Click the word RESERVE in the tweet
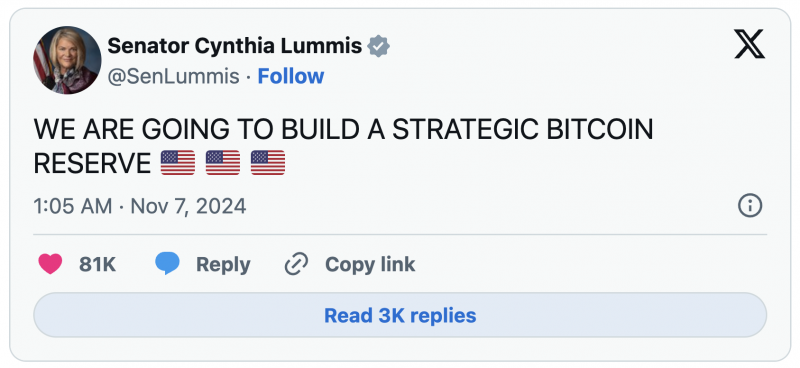The image size is (800, 368). 92,163
